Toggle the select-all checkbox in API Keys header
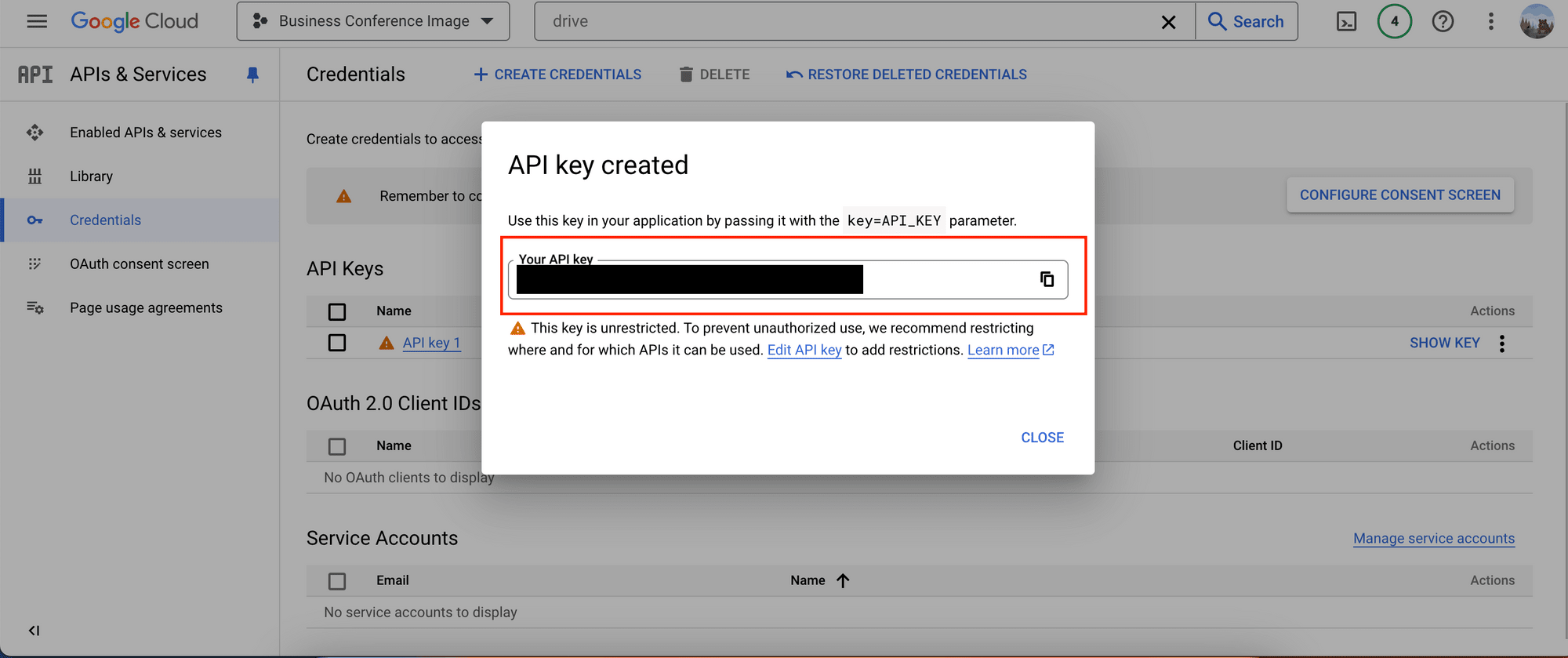The height and width of the screenshot is (658, 1568). 337,311
